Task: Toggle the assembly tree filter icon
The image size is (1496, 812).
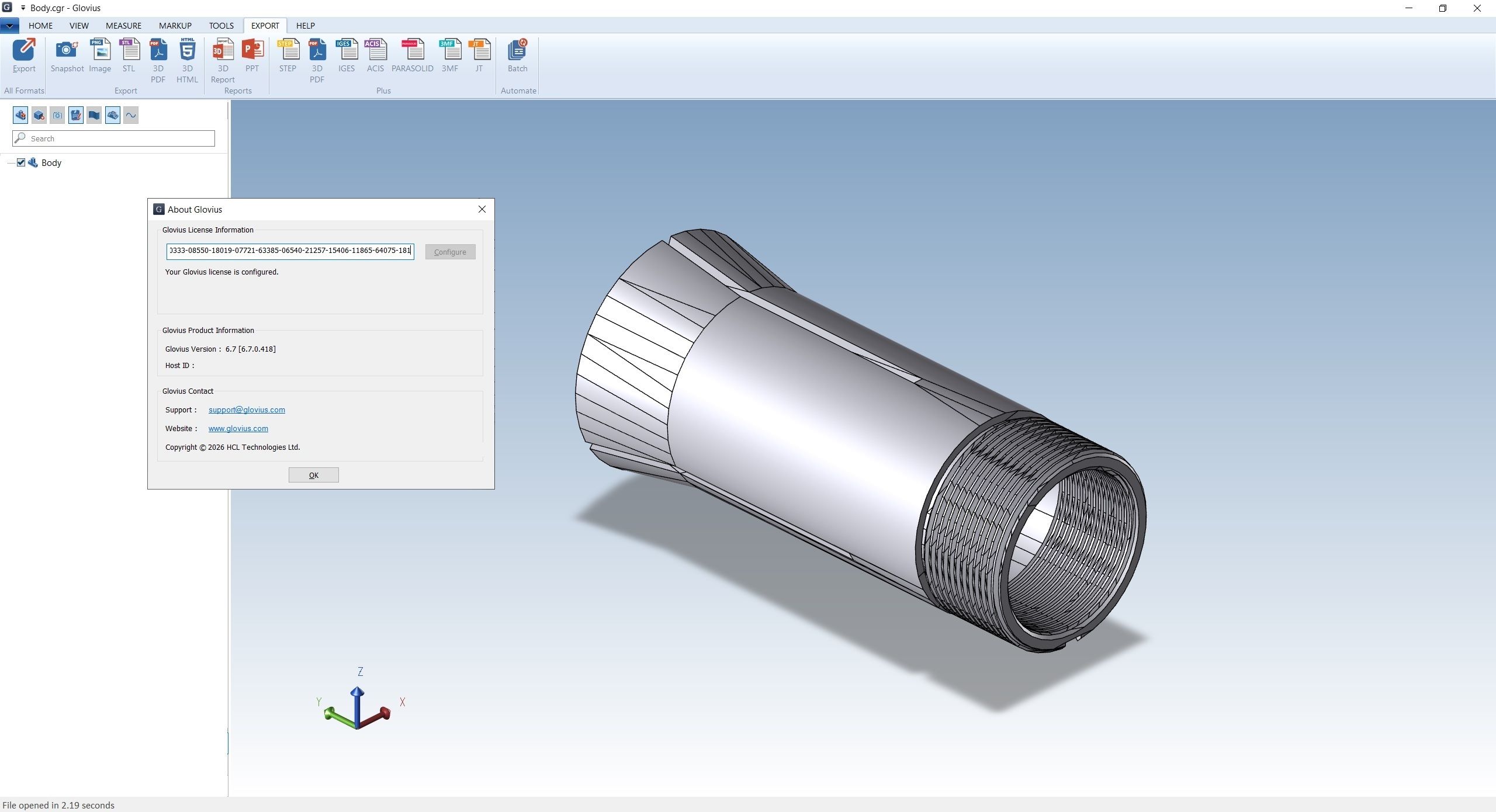Action: 20,115
